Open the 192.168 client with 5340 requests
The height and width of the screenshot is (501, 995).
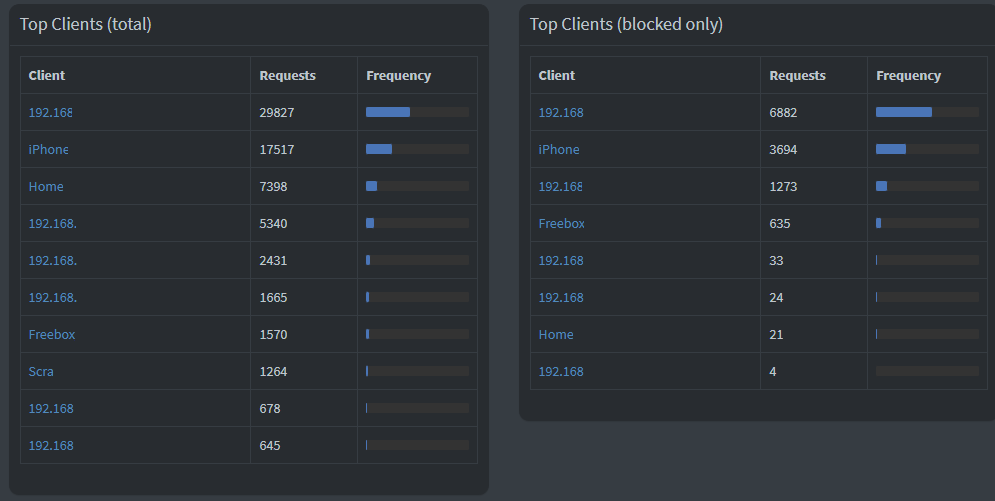click(53, 223)
